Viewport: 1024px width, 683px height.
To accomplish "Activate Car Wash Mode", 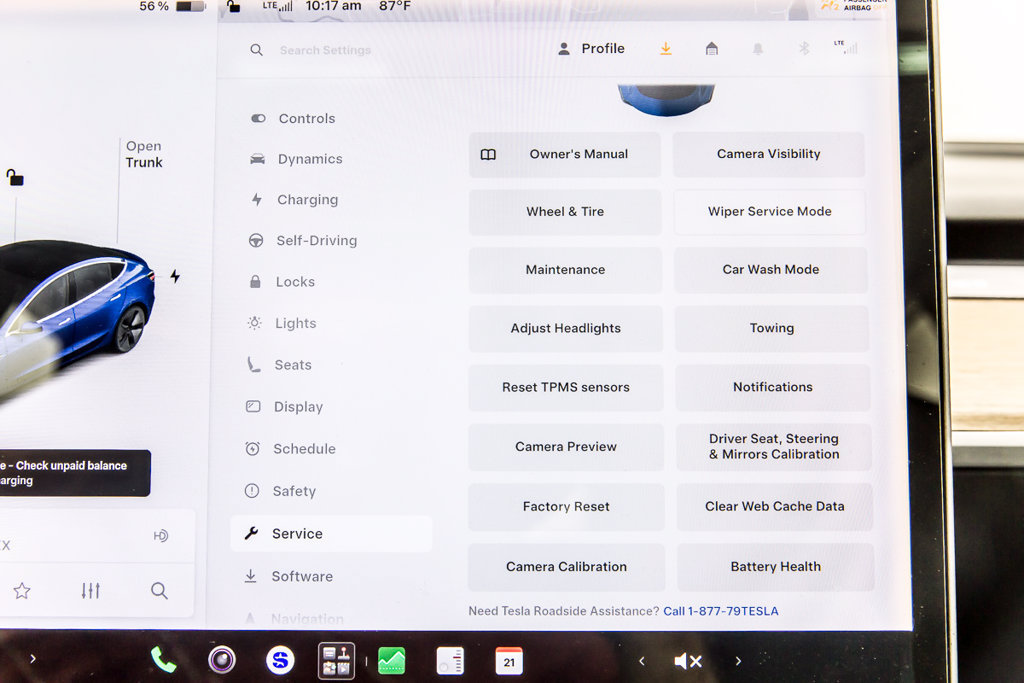I will (771, 270).
